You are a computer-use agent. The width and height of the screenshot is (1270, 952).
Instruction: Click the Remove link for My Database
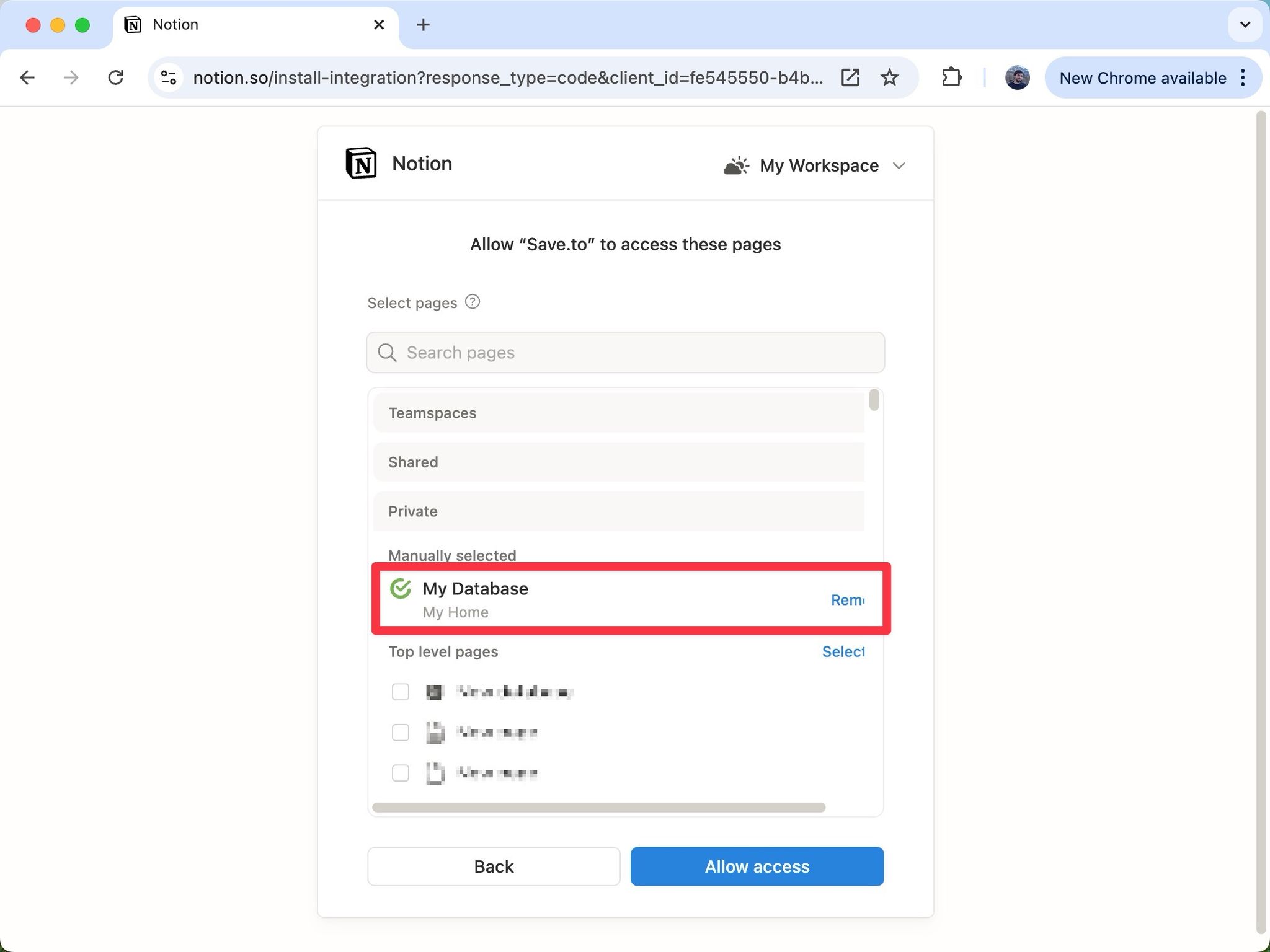(848, 600)
